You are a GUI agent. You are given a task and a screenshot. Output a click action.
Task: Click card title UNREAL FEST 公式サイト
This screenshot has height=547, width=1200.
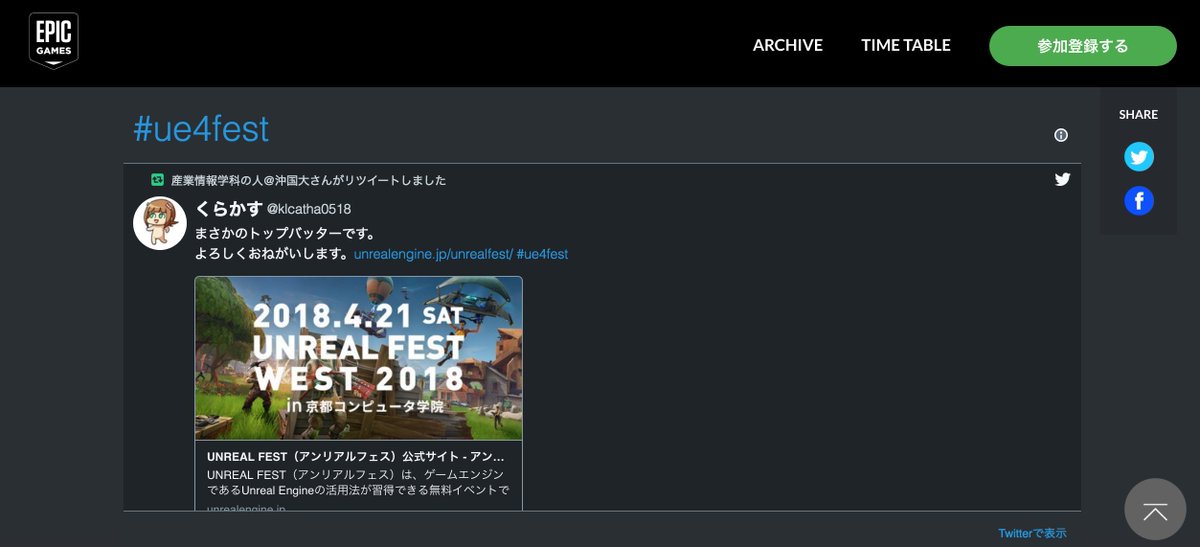click(x=356, y=456)
